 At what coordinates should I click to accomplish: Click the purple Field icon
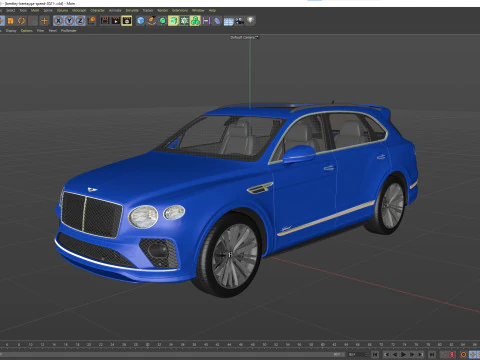(206, 21)
